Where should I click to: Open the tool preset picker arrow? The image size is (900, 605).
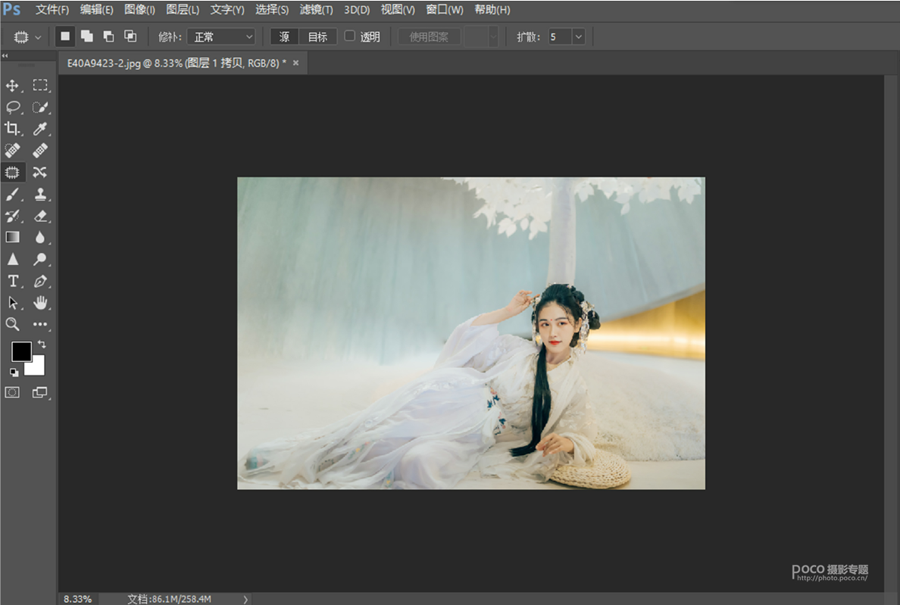click(38, 36)
